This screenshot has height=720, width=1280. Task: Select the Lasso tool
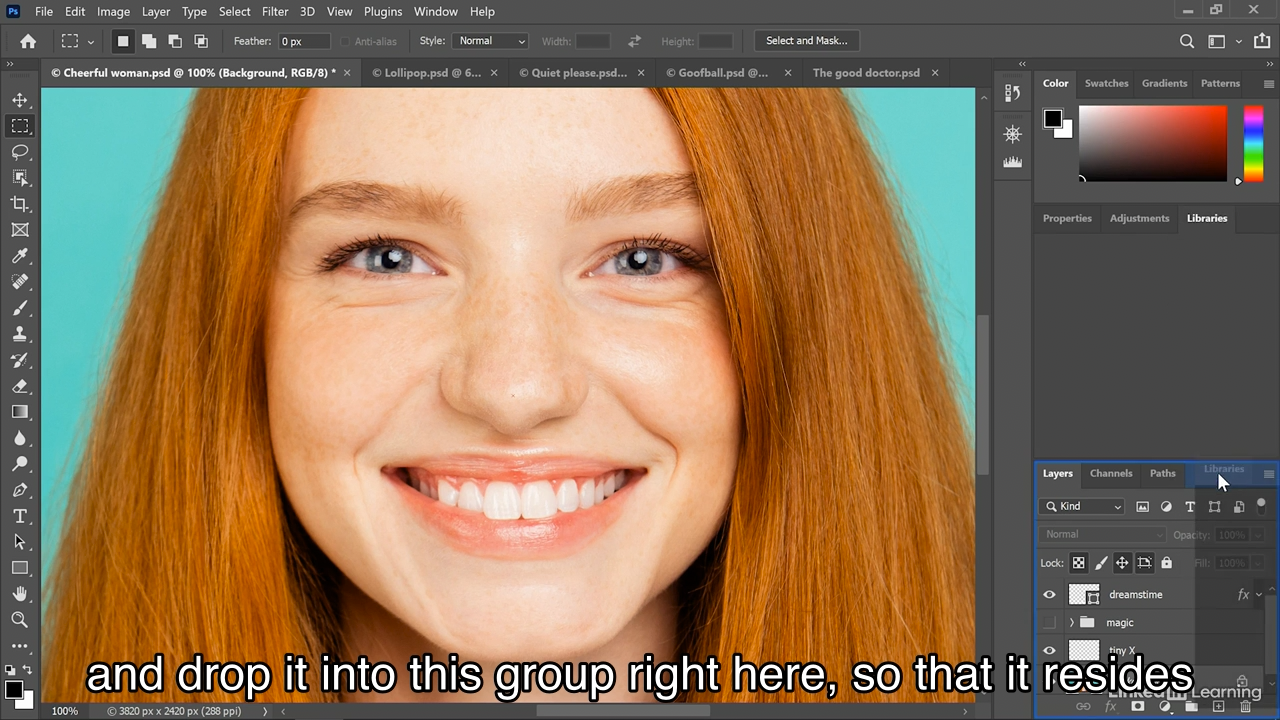20,152
